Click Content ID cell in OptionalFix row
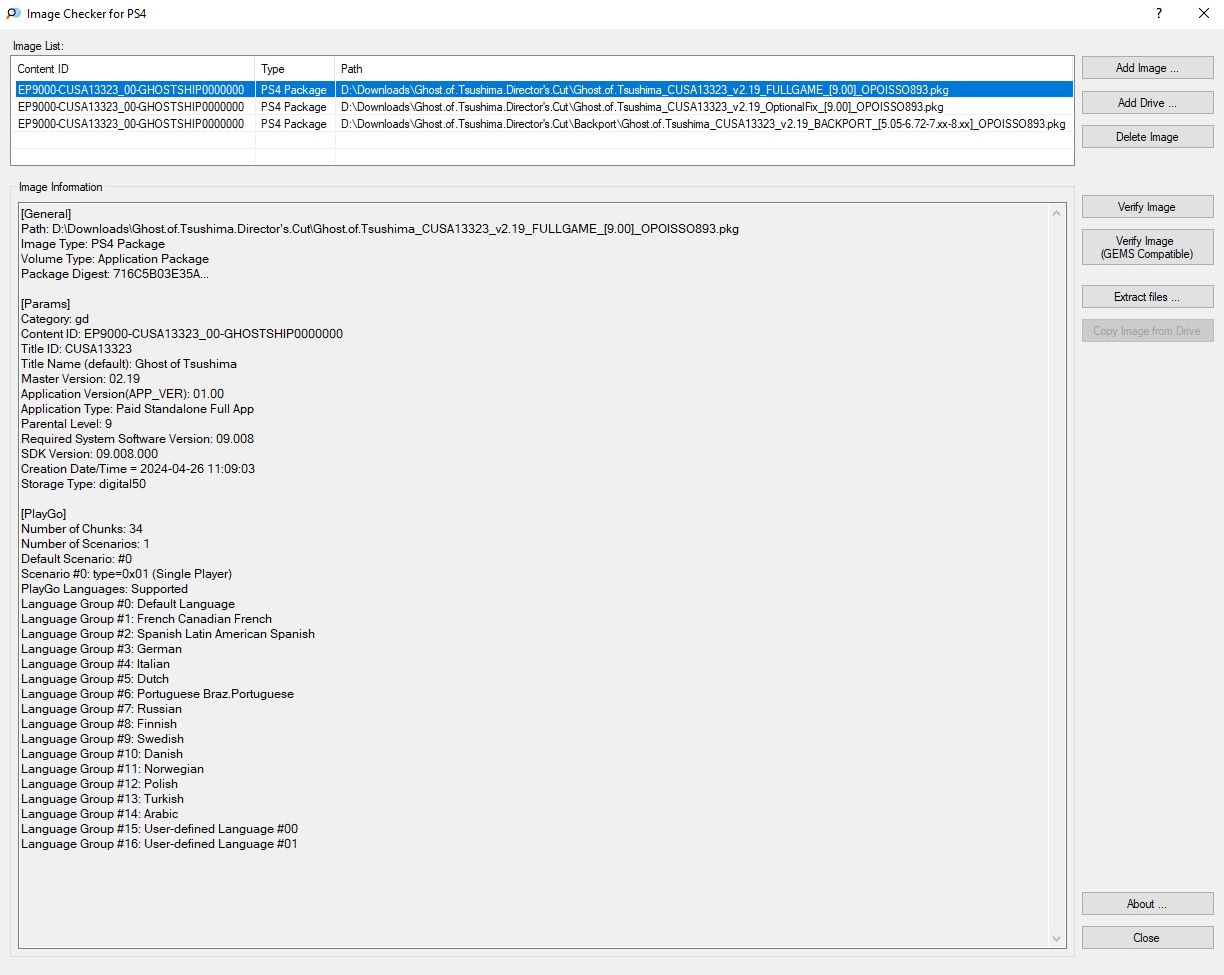This screenshot has height=975, width=1224. (131, 107)
